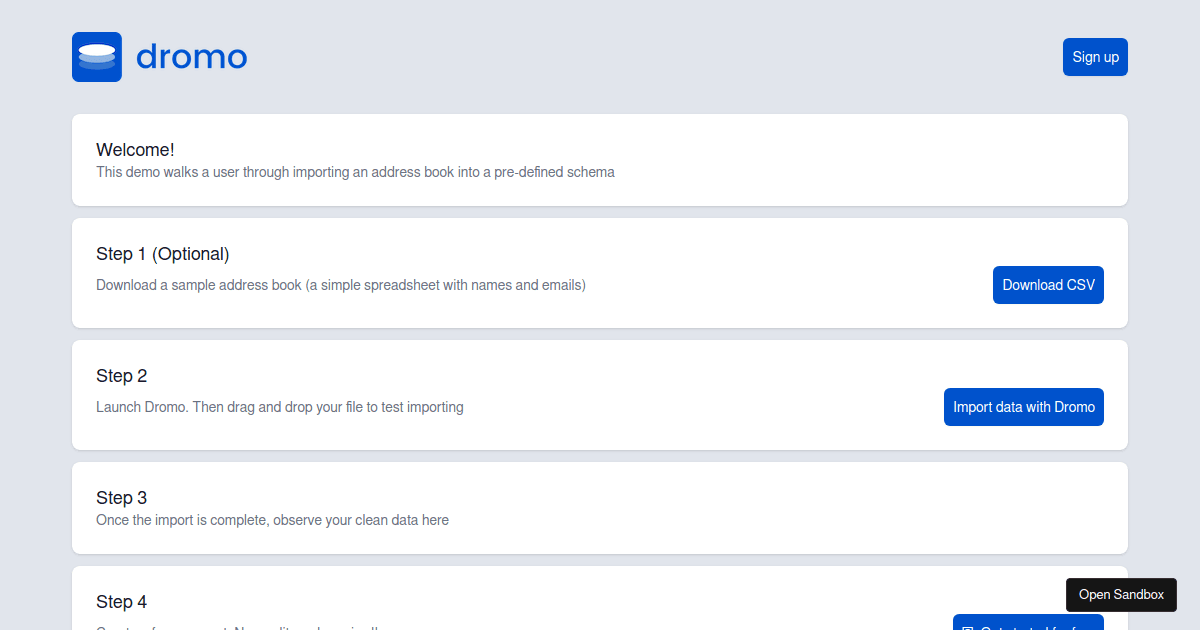Click the demo walkthrough description under Welcome

tap(355, 172)
